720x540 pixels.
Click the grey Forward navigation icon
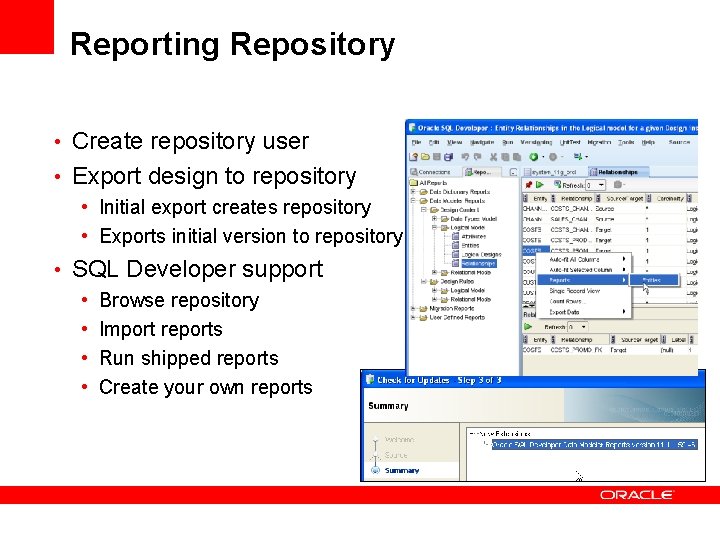pyautogui.click(x=553, y=157)
